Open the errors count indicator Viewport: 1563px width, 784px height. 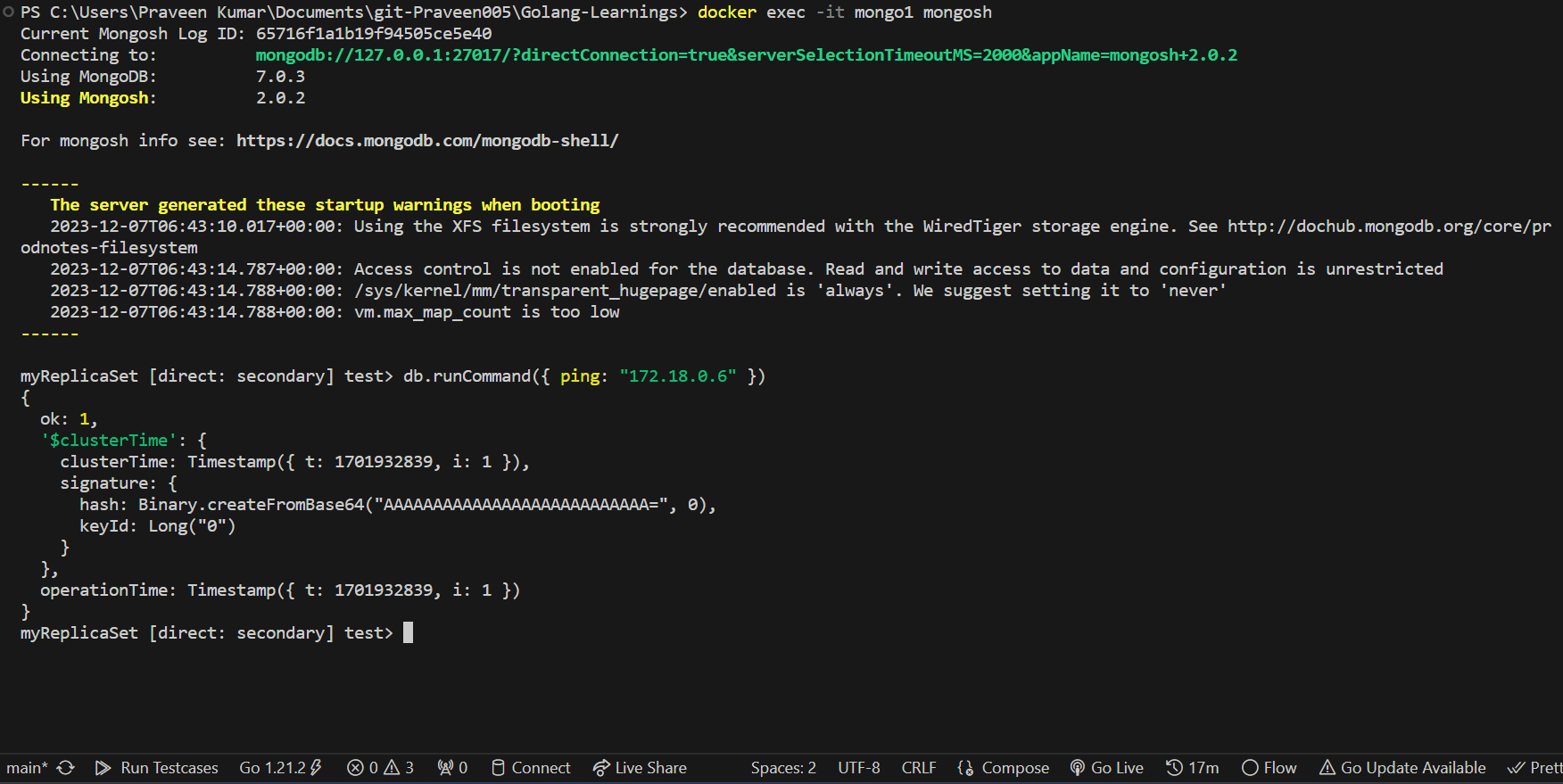(362, 768)
